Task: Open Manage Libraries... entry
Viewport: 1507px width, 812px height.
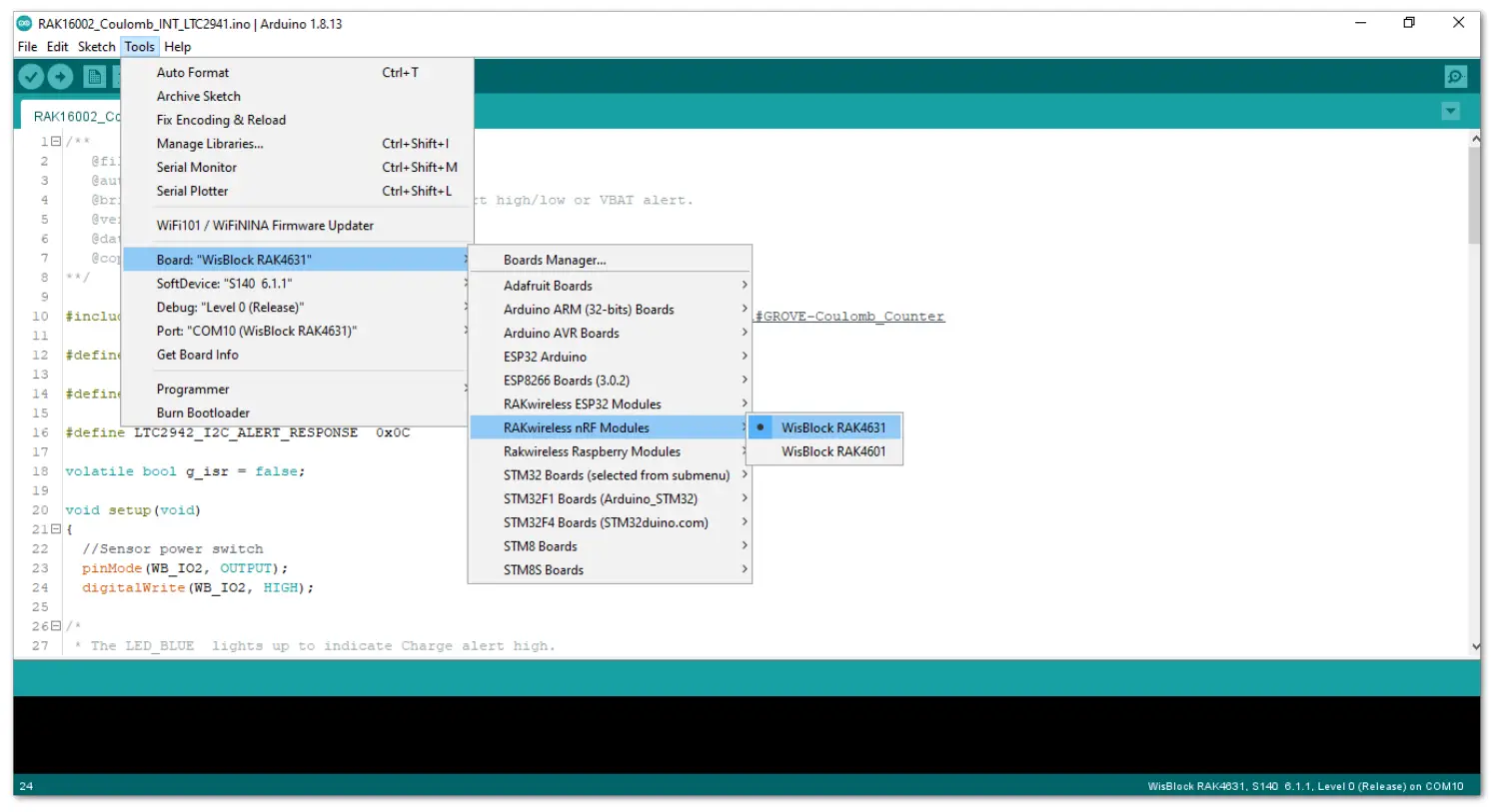Action: (x=297, y=144)
